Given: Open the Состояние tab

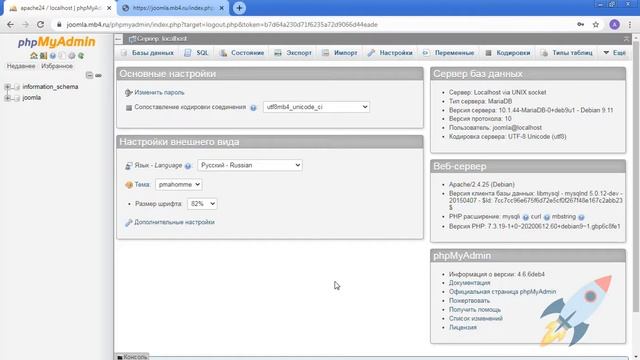Looking at the screenshot, I should [x=242, y=53].
